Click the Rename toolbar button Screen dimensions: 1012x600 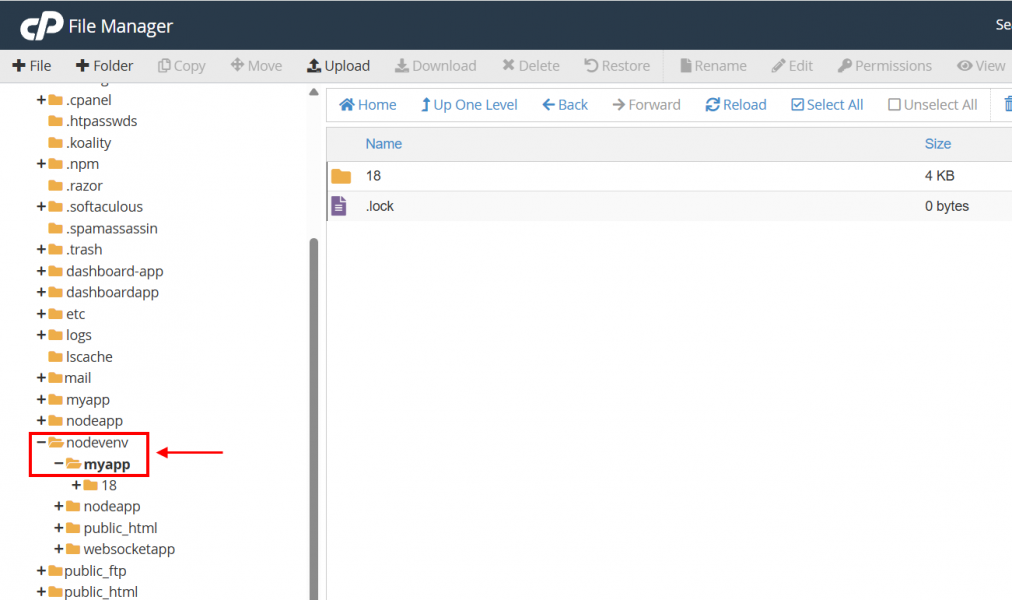[713, 66]
